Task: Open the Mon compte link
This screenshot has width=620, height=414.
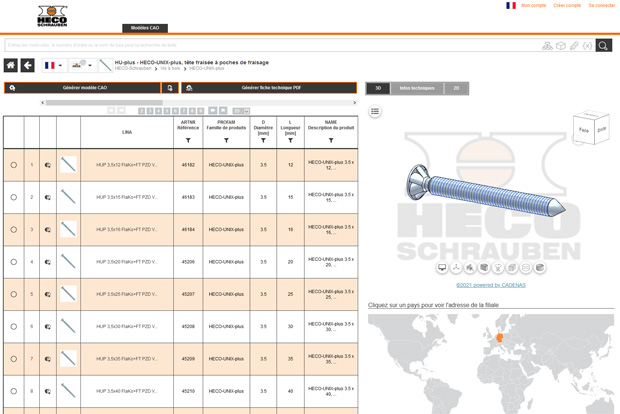Action: [x=533, y=6]
